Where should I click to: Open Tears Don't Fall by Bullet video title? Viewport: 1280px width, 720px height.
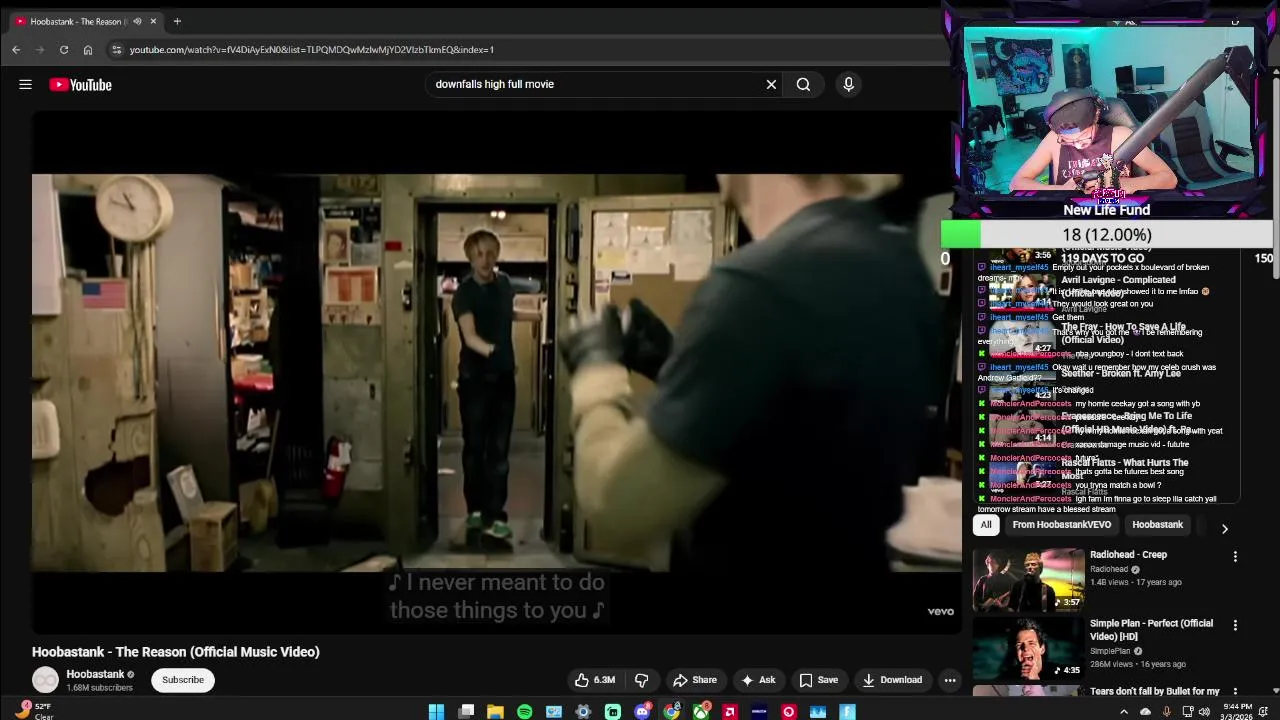1154,691
